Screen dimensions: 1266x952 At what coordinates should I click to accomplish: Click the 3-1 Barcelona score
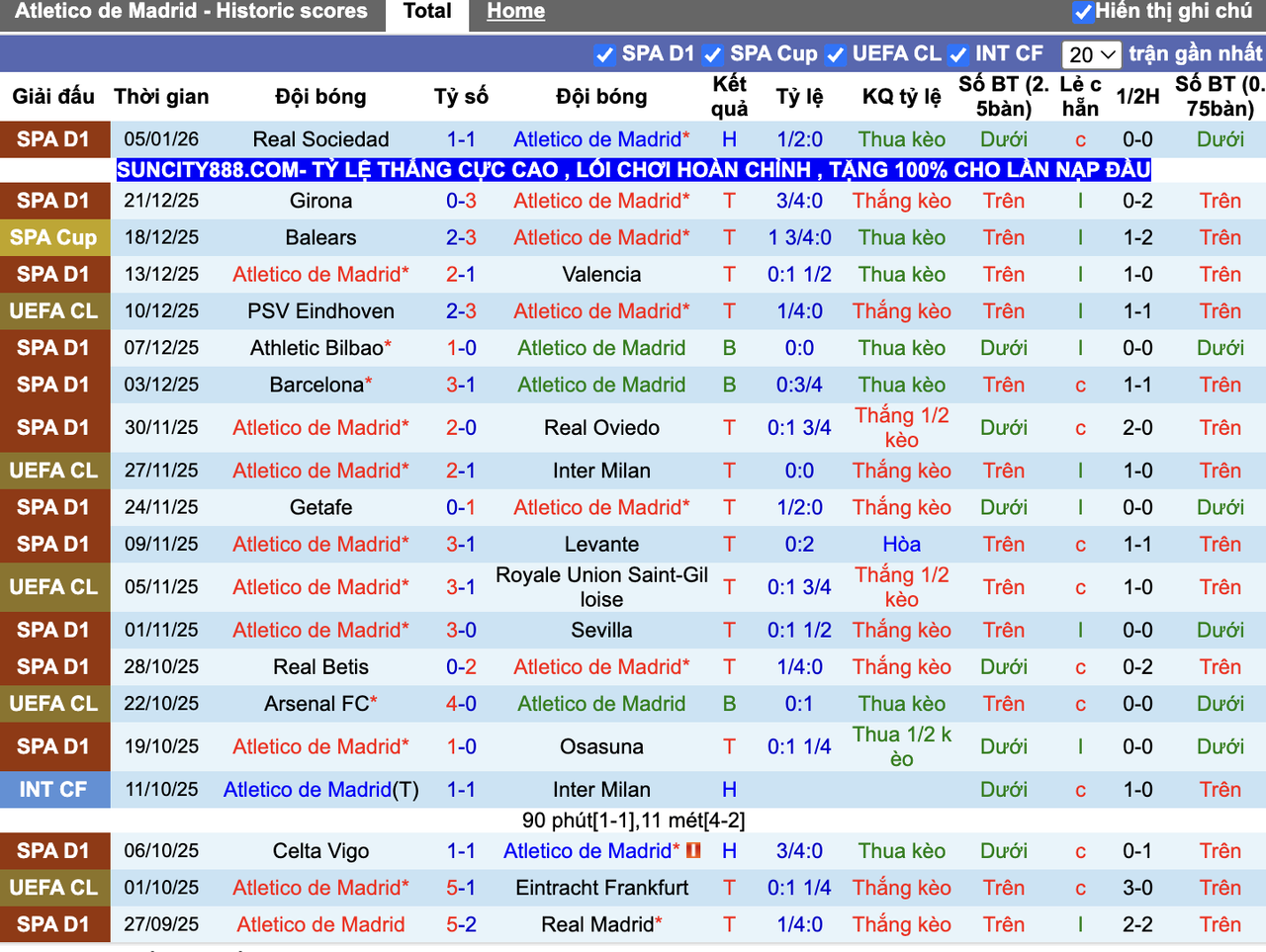pos(461,385)
